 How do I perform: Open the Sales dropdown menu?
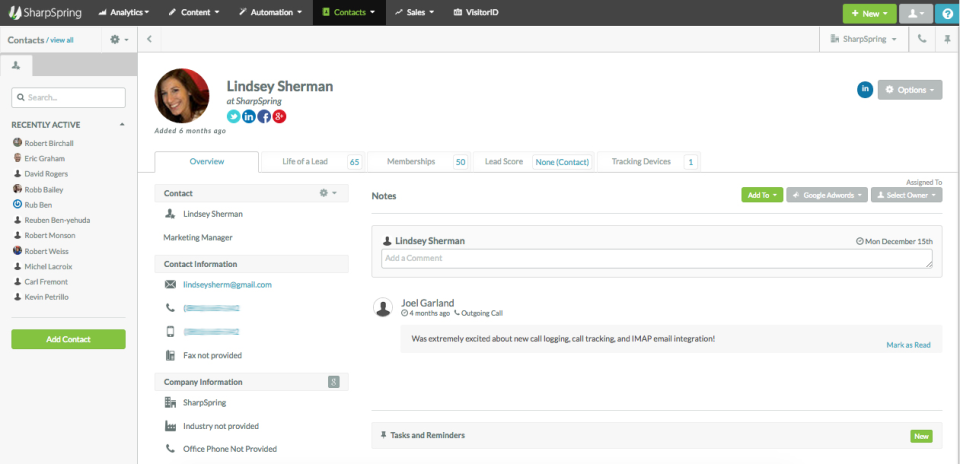point(414,12)
